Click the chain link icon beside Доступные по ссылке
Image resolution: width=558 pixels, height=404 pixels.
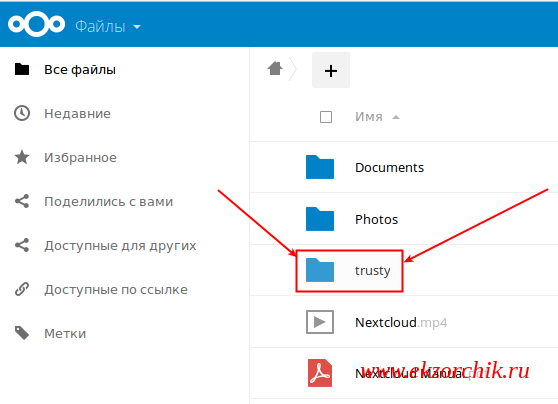coord(22,289)
